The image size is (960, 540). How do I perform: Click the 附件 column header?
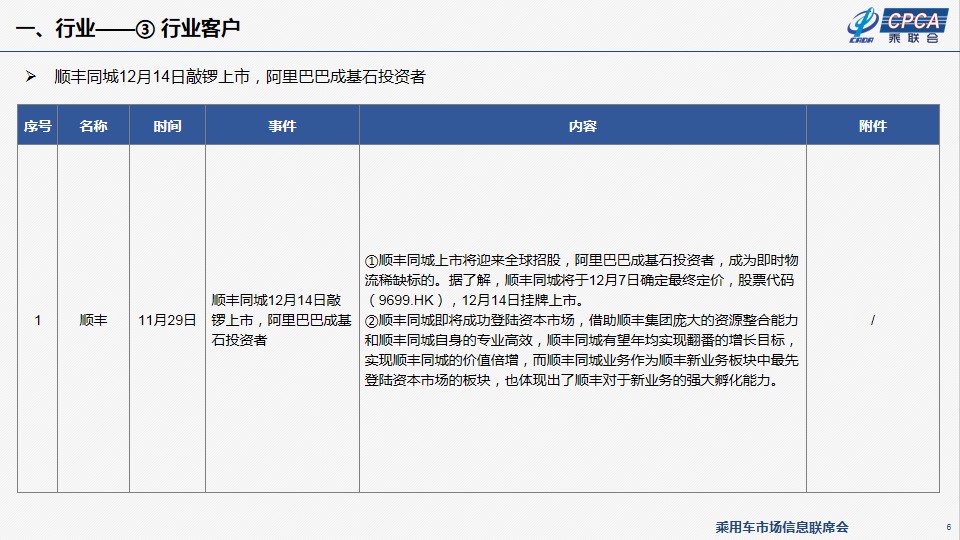click(872, 126)
